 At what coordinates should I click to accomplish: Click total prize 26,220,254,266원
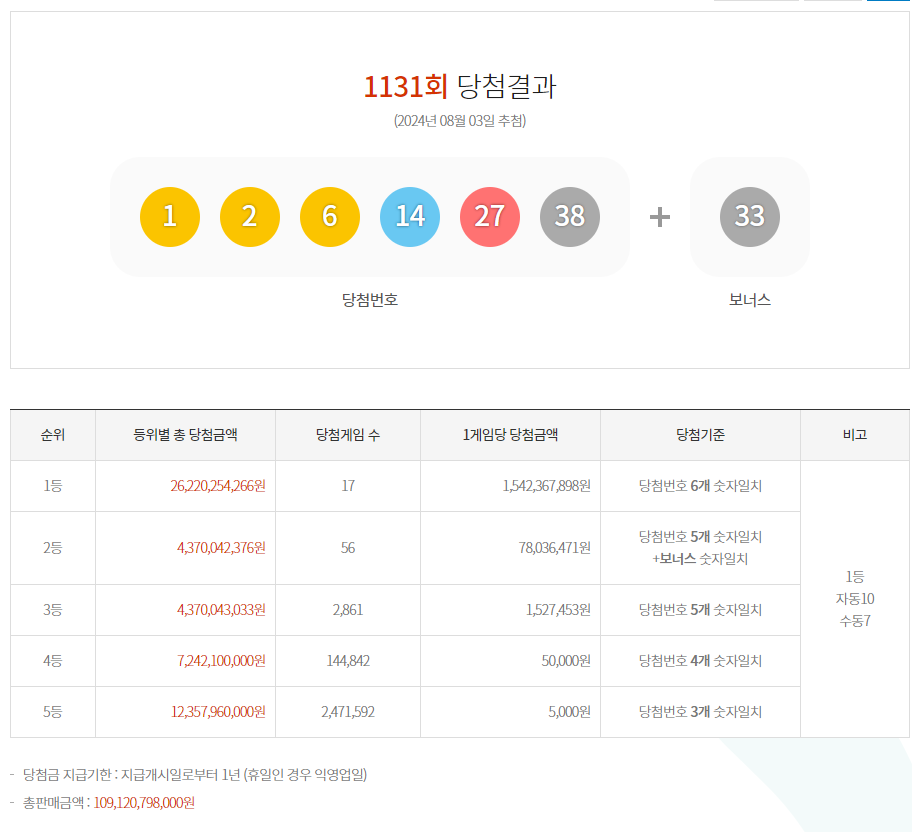pos(218,486)
